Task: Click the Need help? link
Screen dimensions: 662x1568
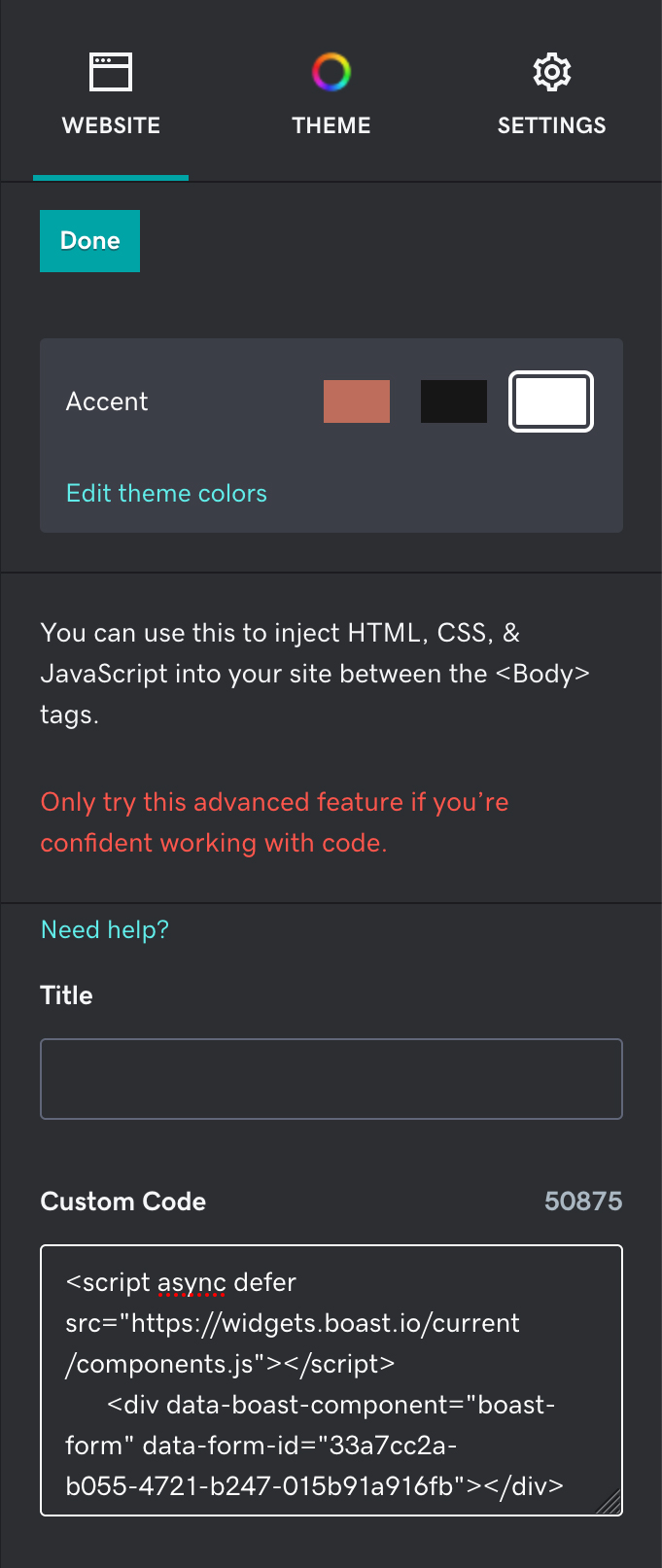Action: (104, 928)
